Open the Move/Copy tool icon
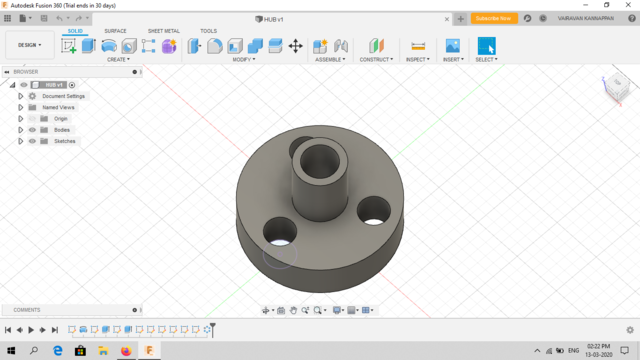The width and height of the screenshot is (640, 360). tap(296, 46)
